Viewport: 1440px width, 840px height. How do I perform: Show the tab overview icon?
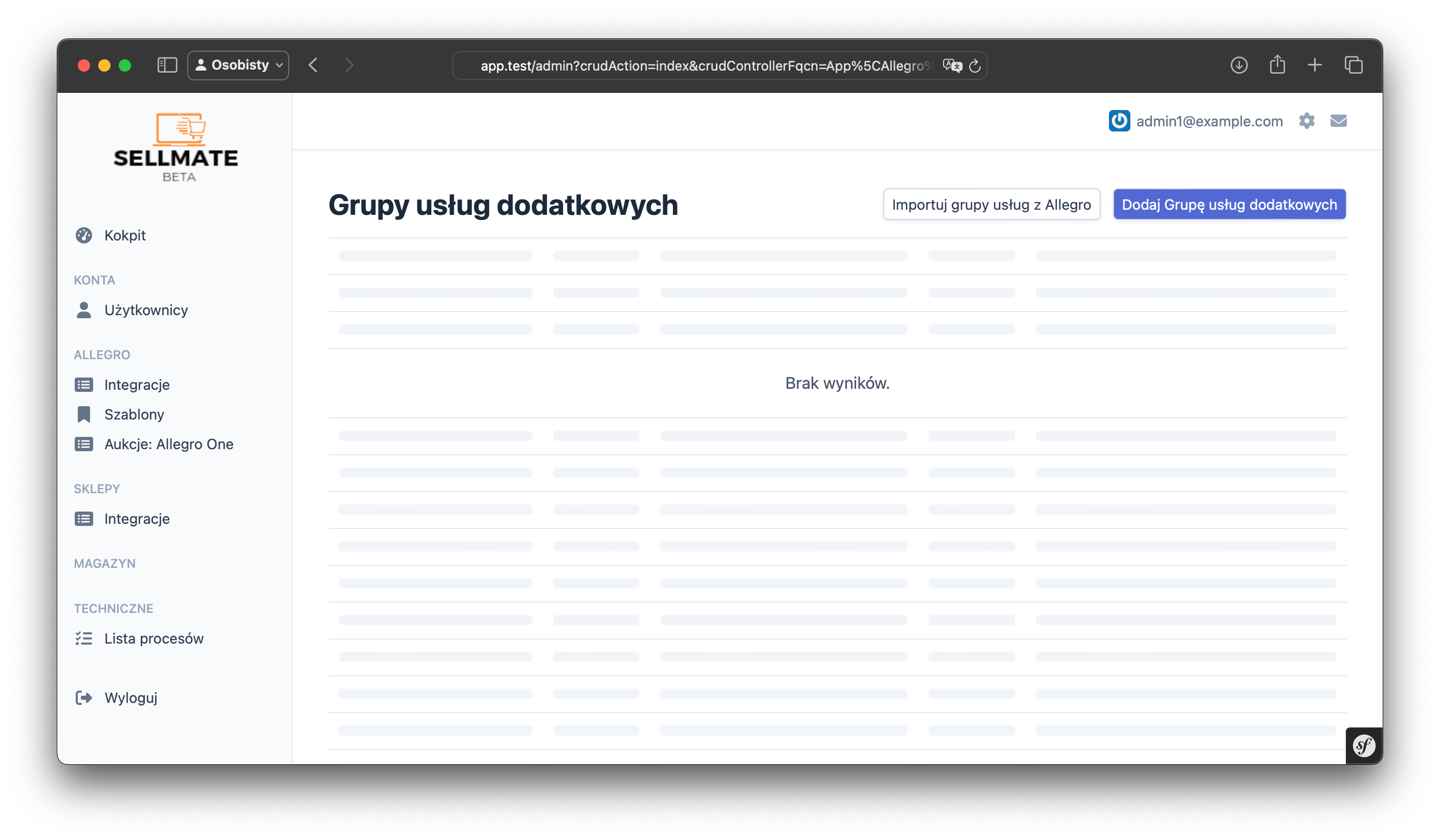(1354, 65)
